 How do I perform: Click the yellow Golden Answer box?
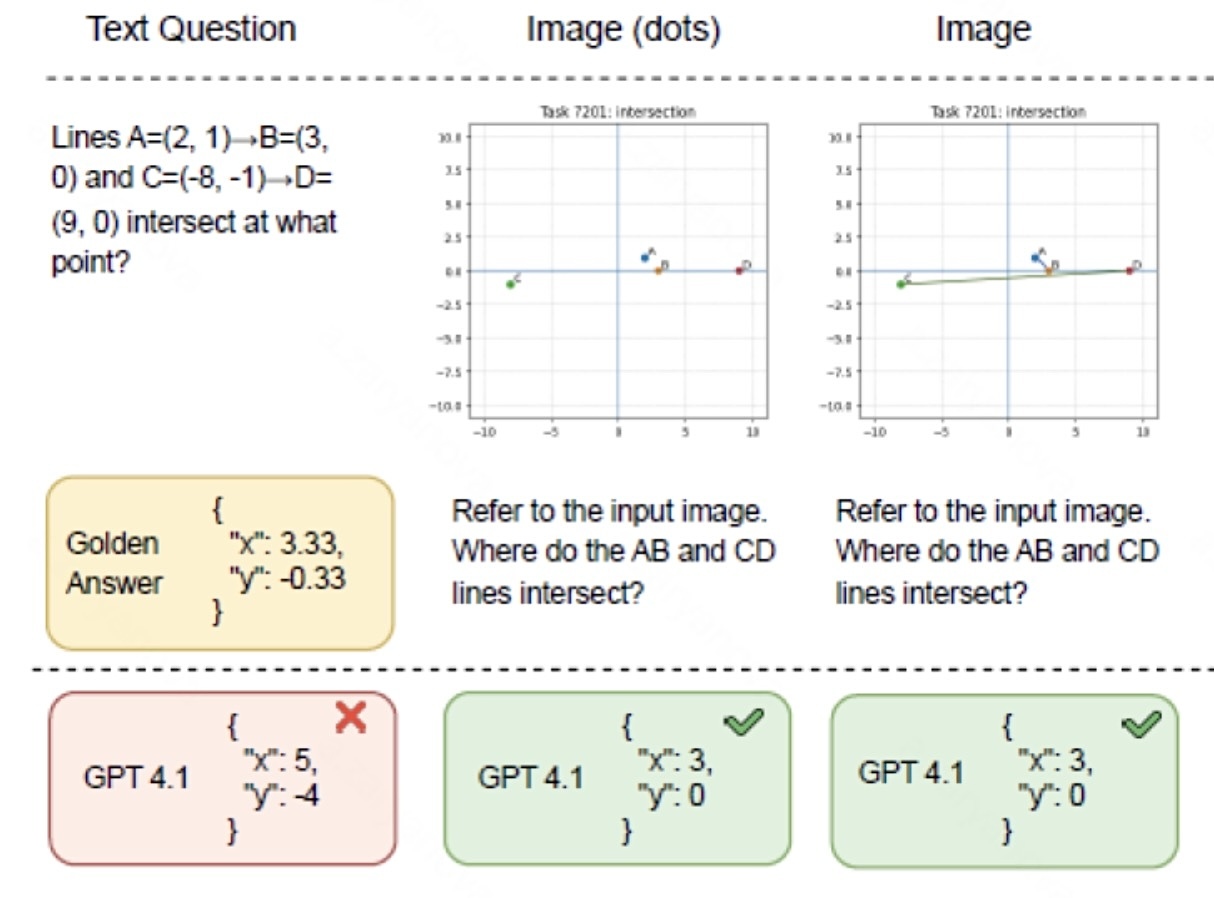[x=220, y=563]
